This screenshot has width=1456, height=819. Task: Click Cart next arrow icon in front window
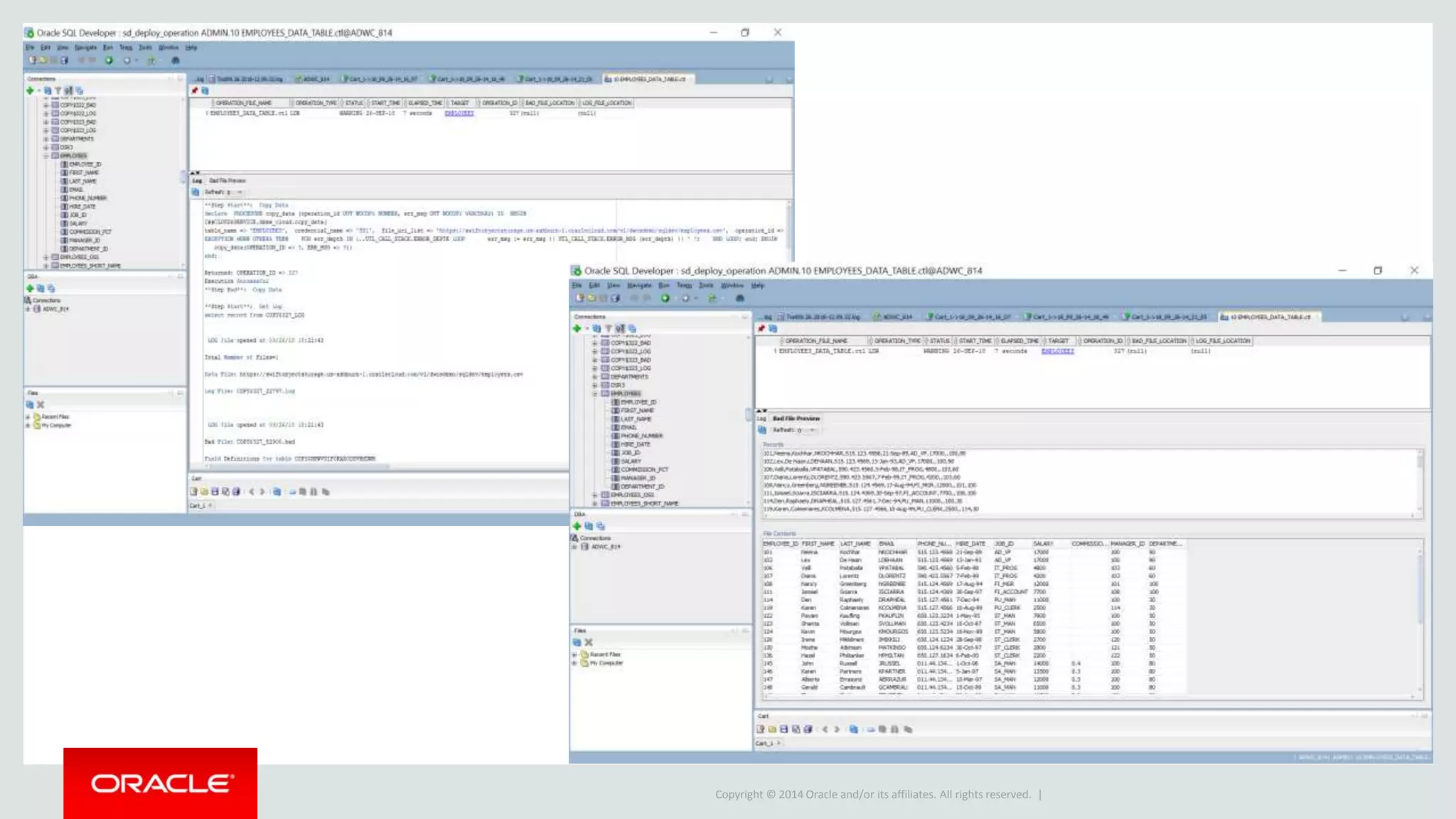click(837, 729)
